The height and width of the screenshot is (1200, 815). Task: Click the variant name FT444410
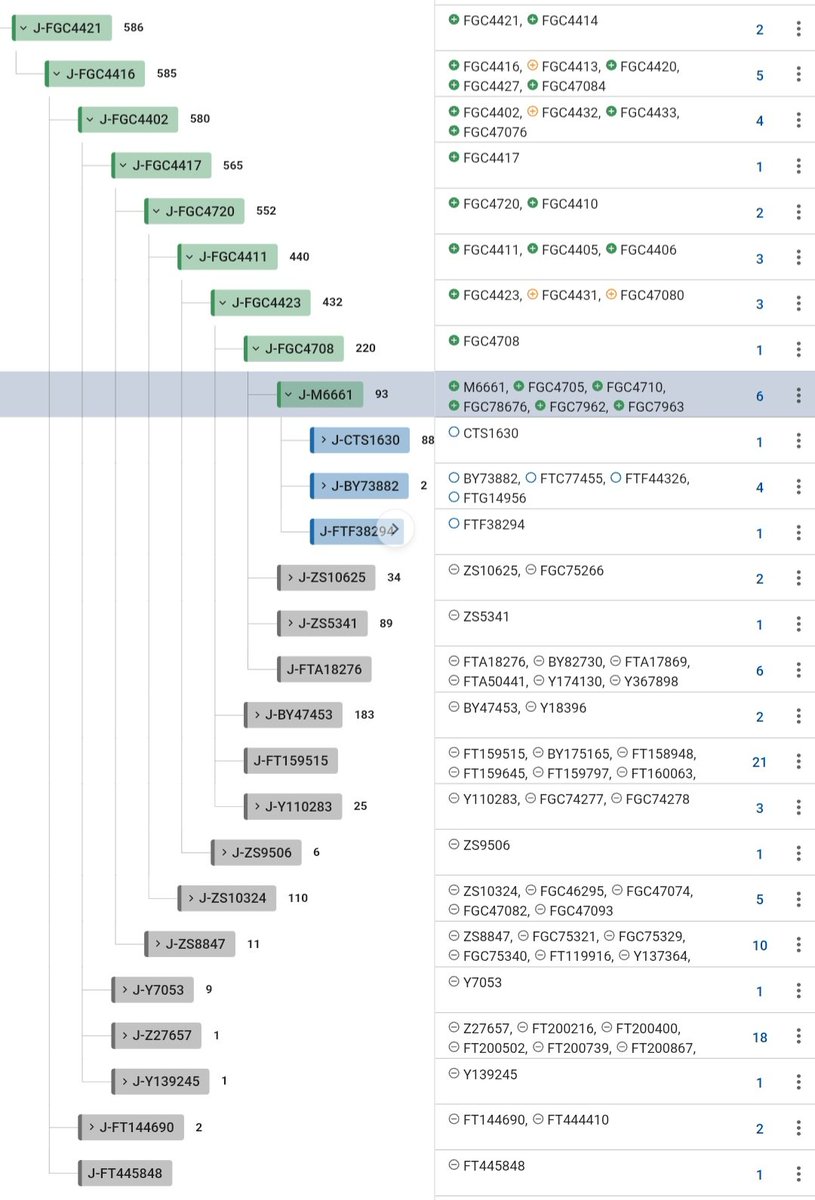[x=578, y=1120]
